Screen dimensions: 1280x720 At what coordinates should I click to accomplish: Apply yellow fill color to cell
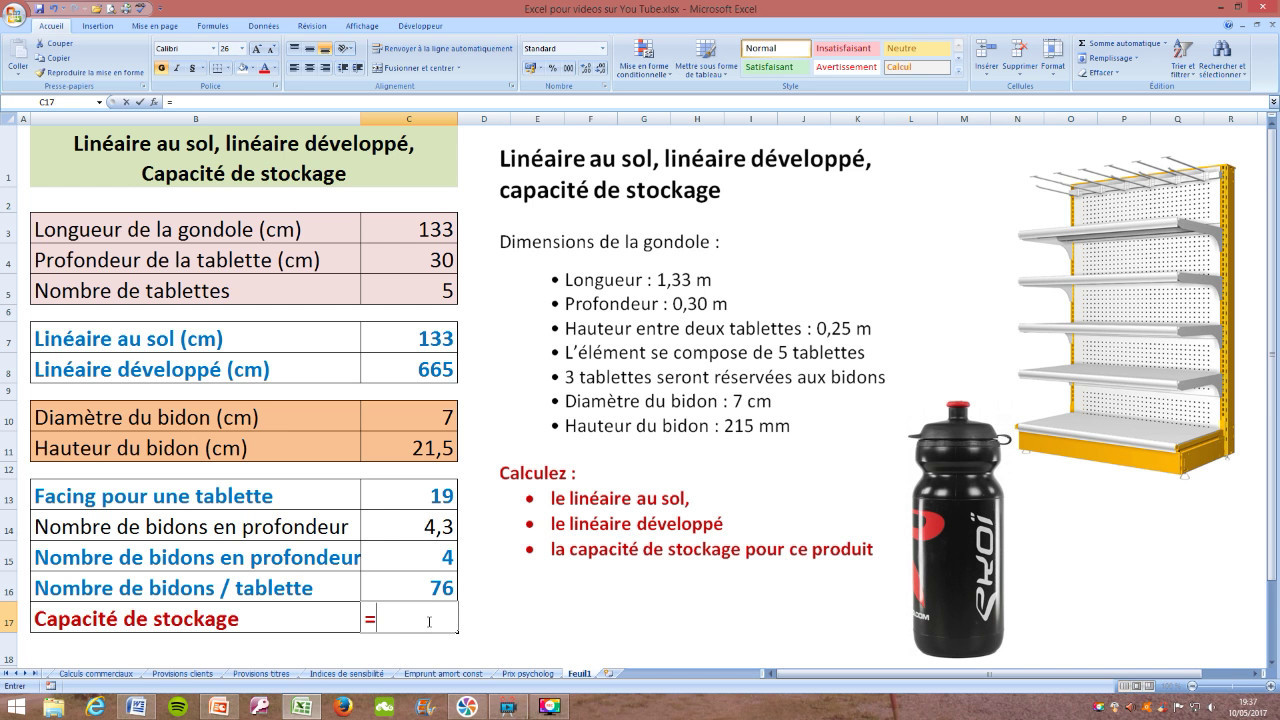[x=242, y=68]
